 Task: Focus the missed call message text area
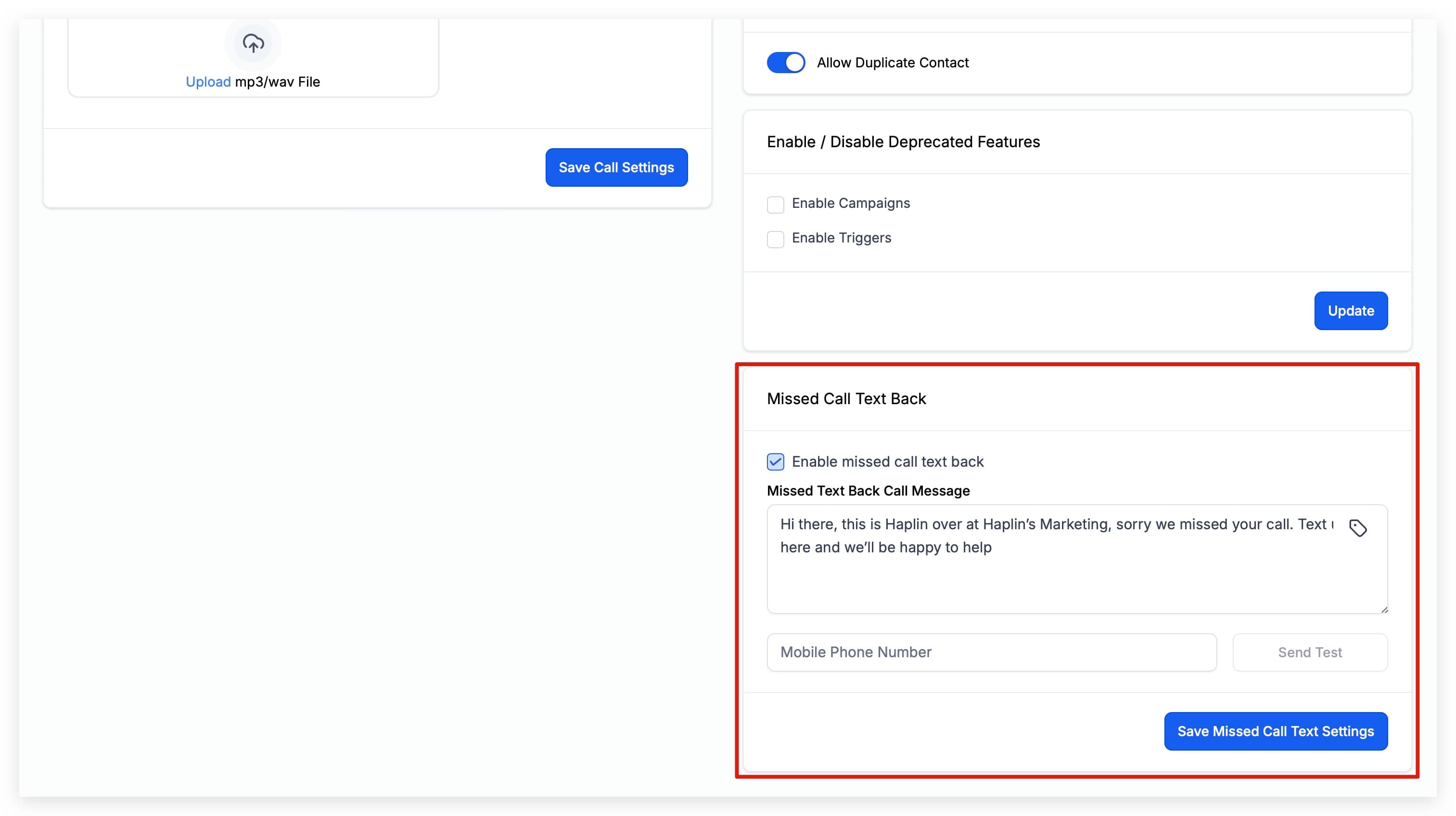(1077, 559)
